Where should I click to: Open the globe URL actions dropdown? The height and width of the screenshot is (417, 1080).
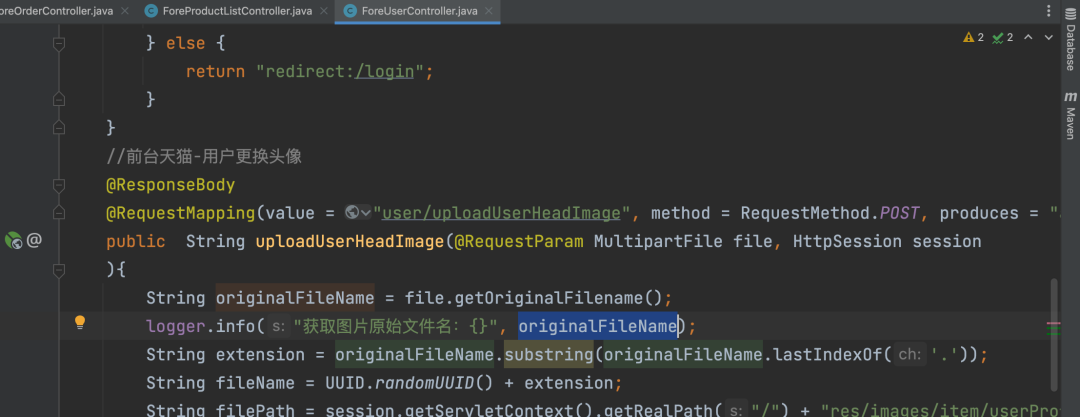click(358, 213)
